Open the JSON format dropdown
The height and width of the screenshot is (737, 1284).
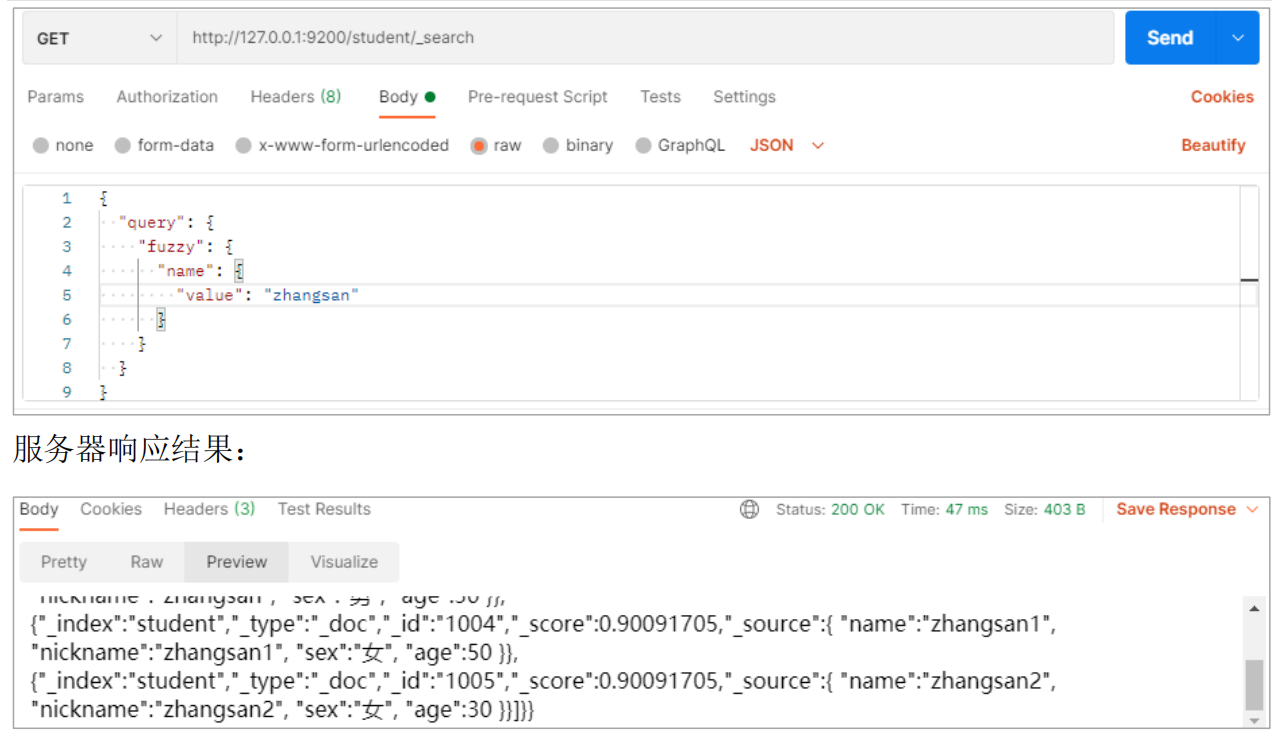[787, 146]
